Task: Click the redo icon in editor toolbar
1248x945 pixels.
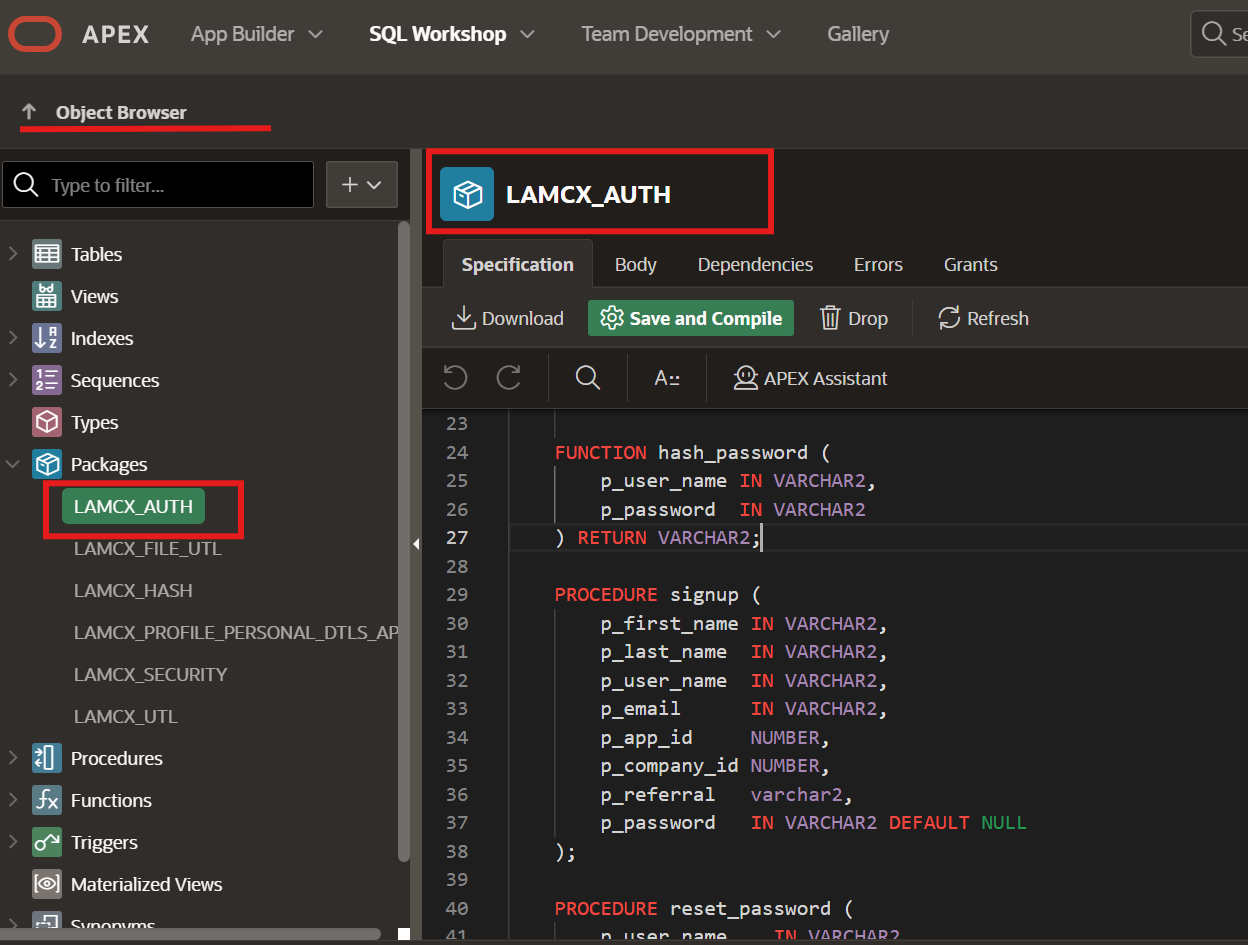Action: click(x=509, y=377)
